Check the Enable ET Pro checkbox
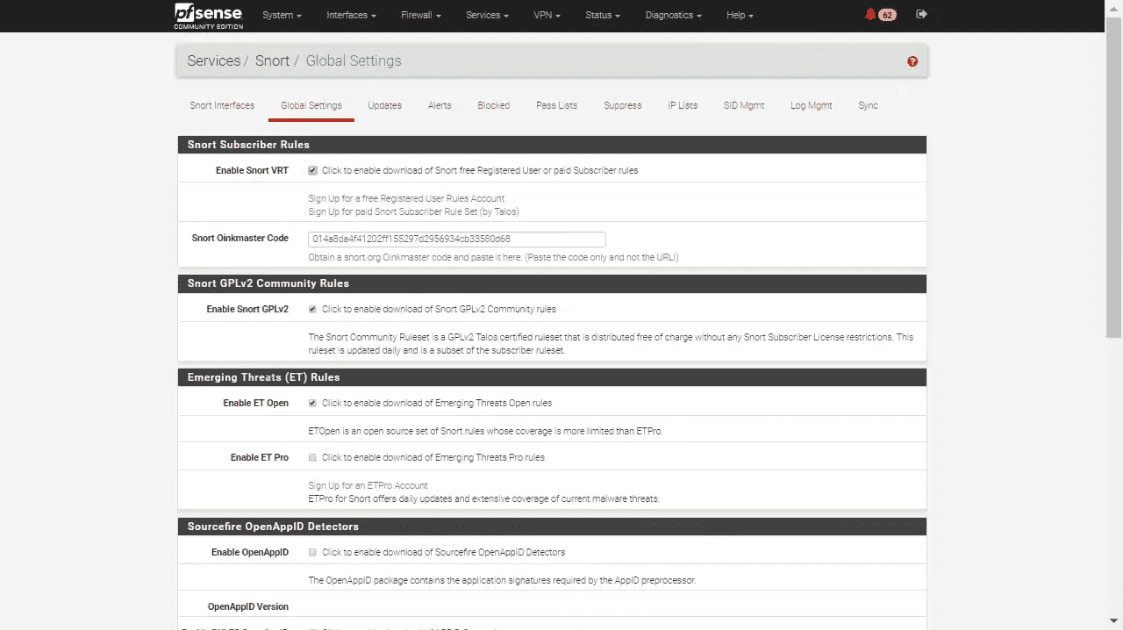This screenshot has height=630, width=1123. pyautogui.click(x=312, y=457)
